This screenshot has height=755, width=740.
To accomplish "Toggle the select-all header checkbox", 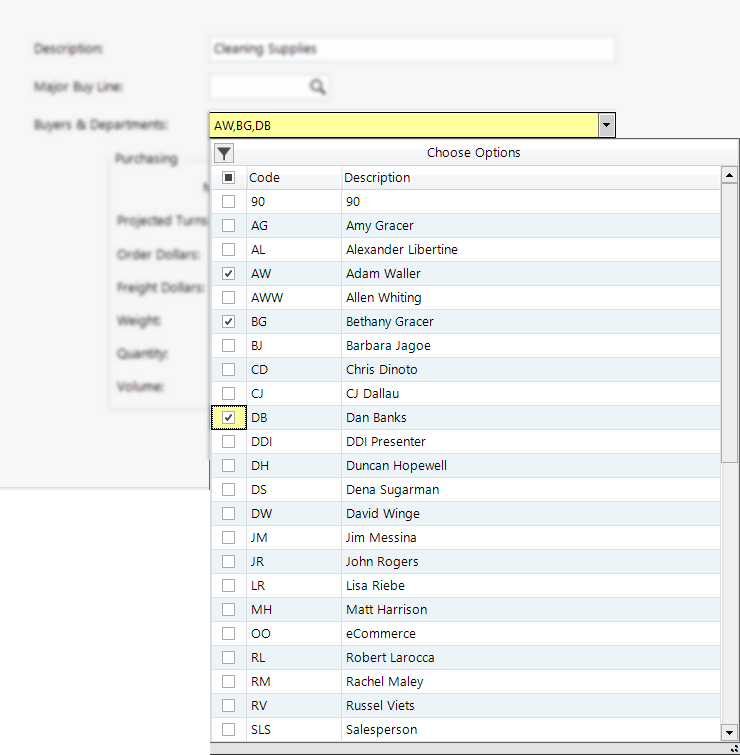I will point(229,178).
